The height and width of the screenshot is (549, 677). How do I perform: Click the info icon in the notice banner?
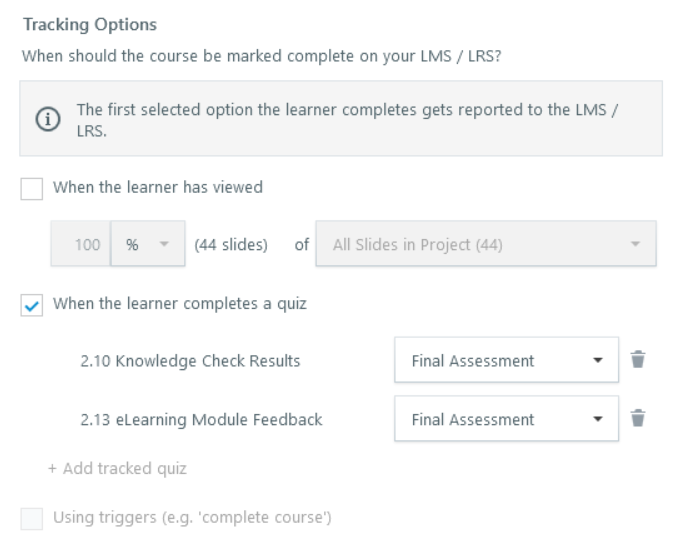[x=47, y=119]
